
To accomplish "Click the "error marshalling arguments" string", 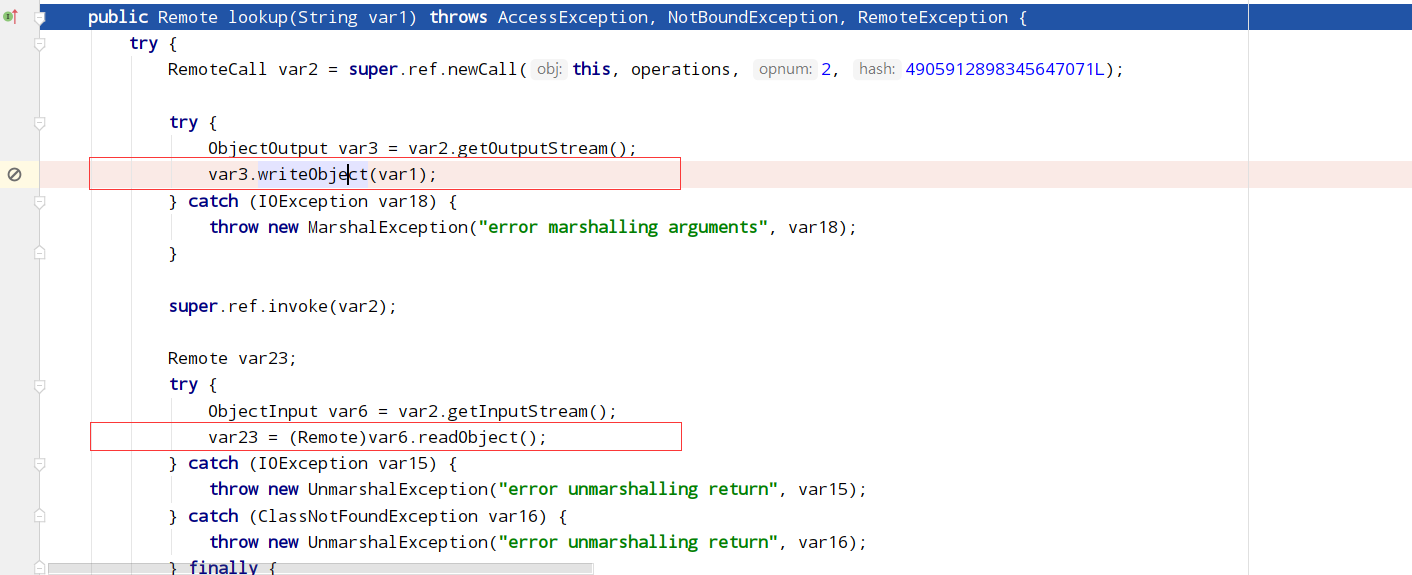I will coord(624,227).
